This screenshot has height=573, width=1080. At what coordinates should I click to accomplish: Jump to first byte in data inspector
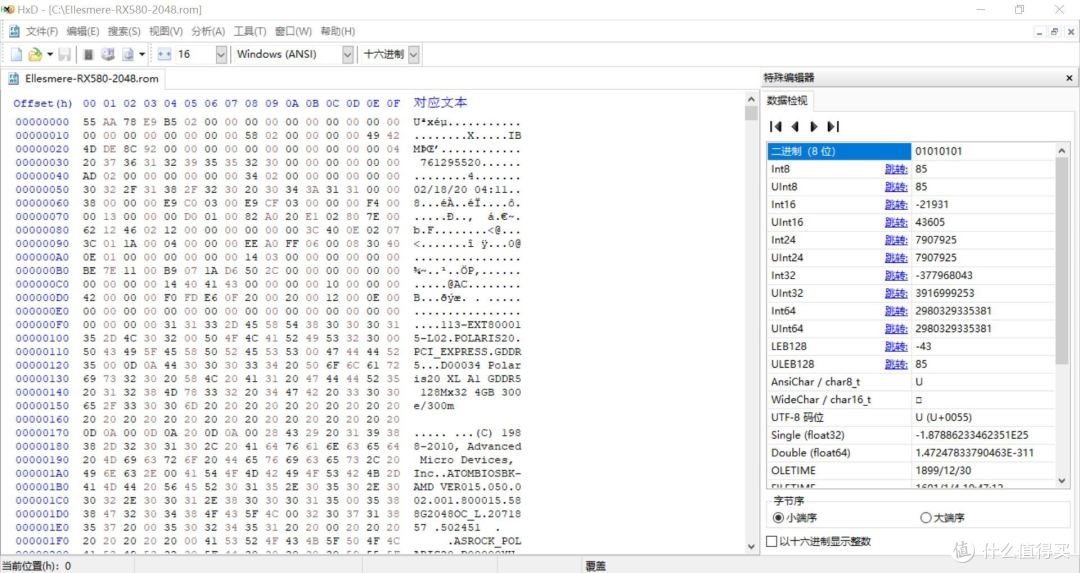(775, 127)
